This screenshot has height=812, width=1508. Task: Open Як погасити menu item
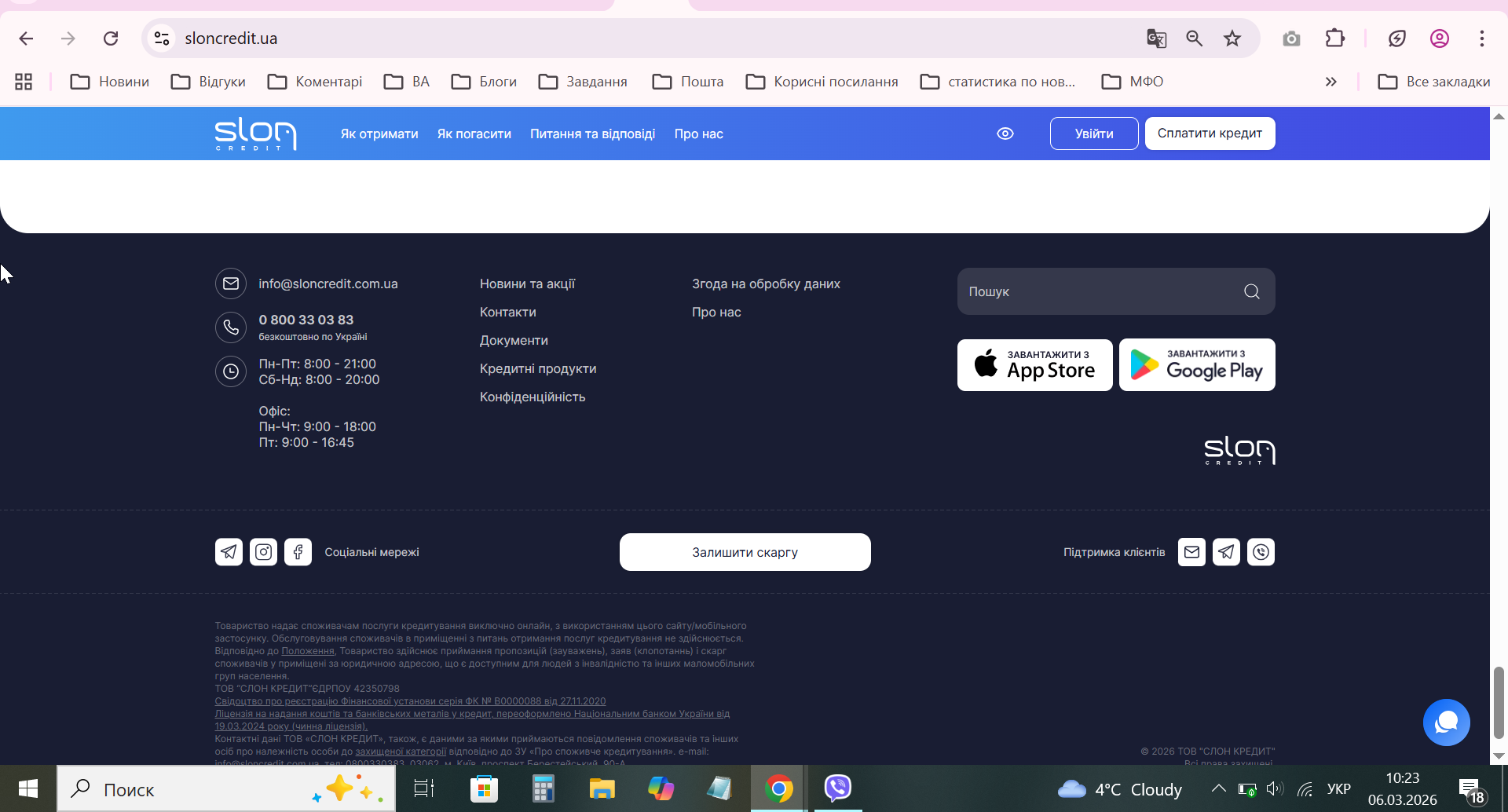[x=474, y=134]
